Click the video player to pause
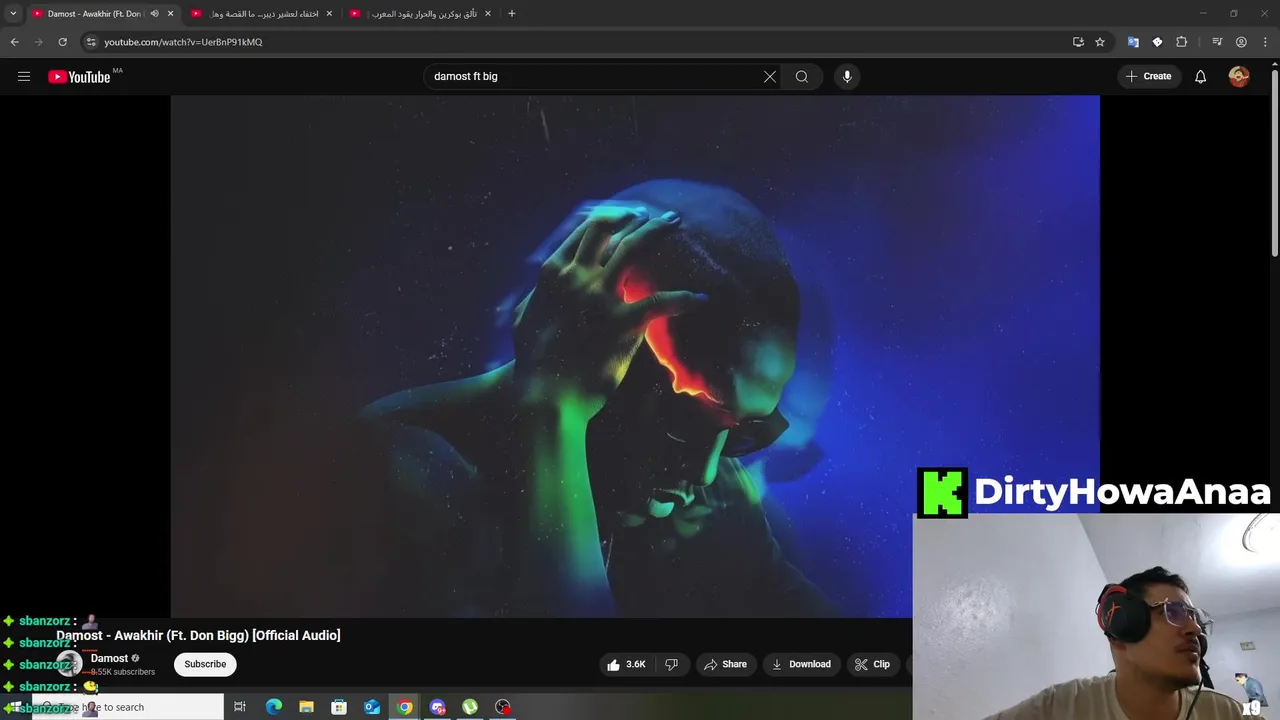 [634, 356]
